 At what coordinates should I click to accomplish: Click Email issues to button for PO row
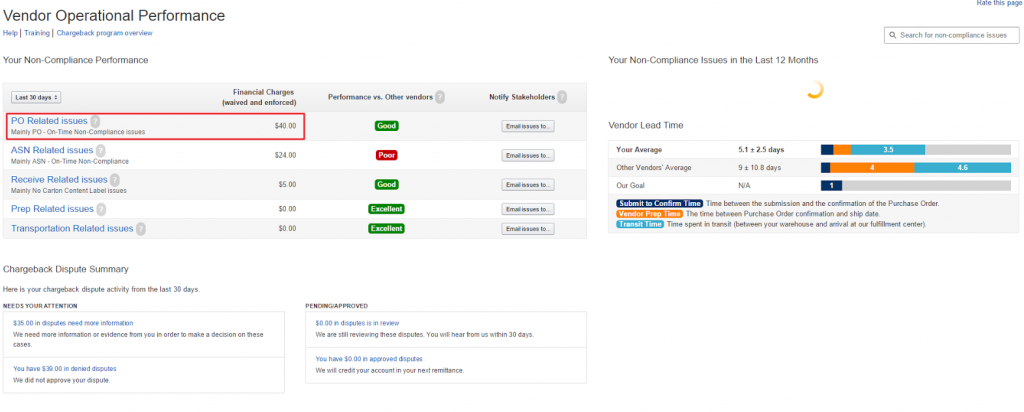[x=528, y=126]
